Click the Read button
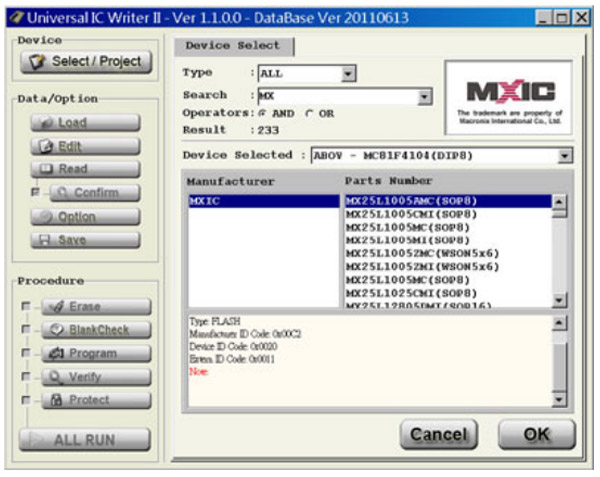Viewport: 600px width, 477px height. (85, 169)
